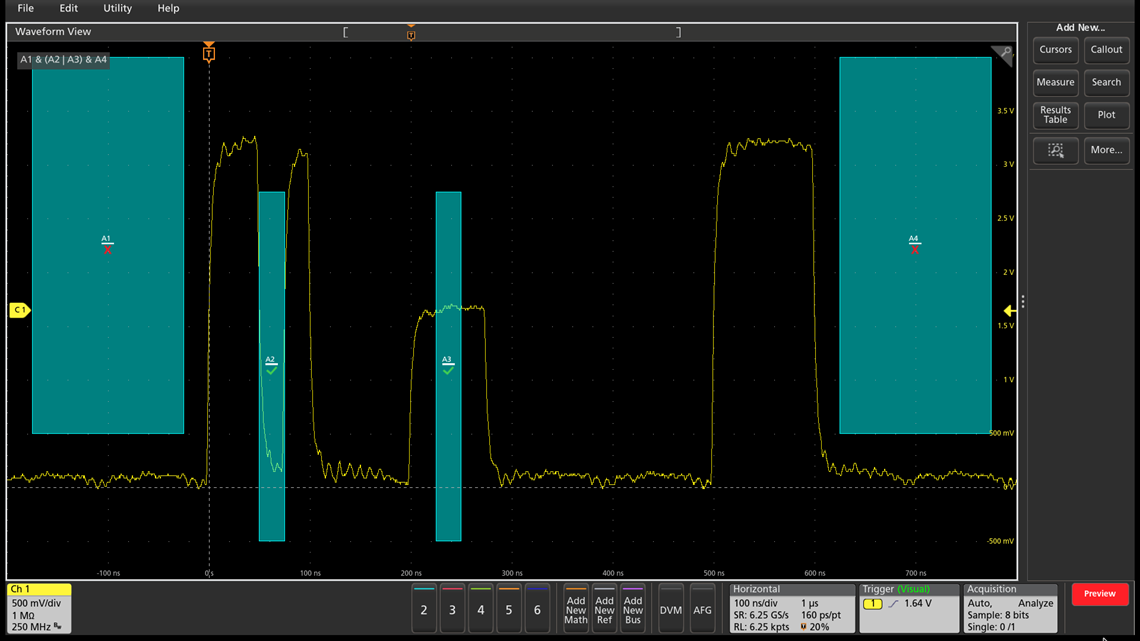Select the A2 visual trigger area checkmark
This screenshot has height=641, width=1140.
[x=271, y=370]
